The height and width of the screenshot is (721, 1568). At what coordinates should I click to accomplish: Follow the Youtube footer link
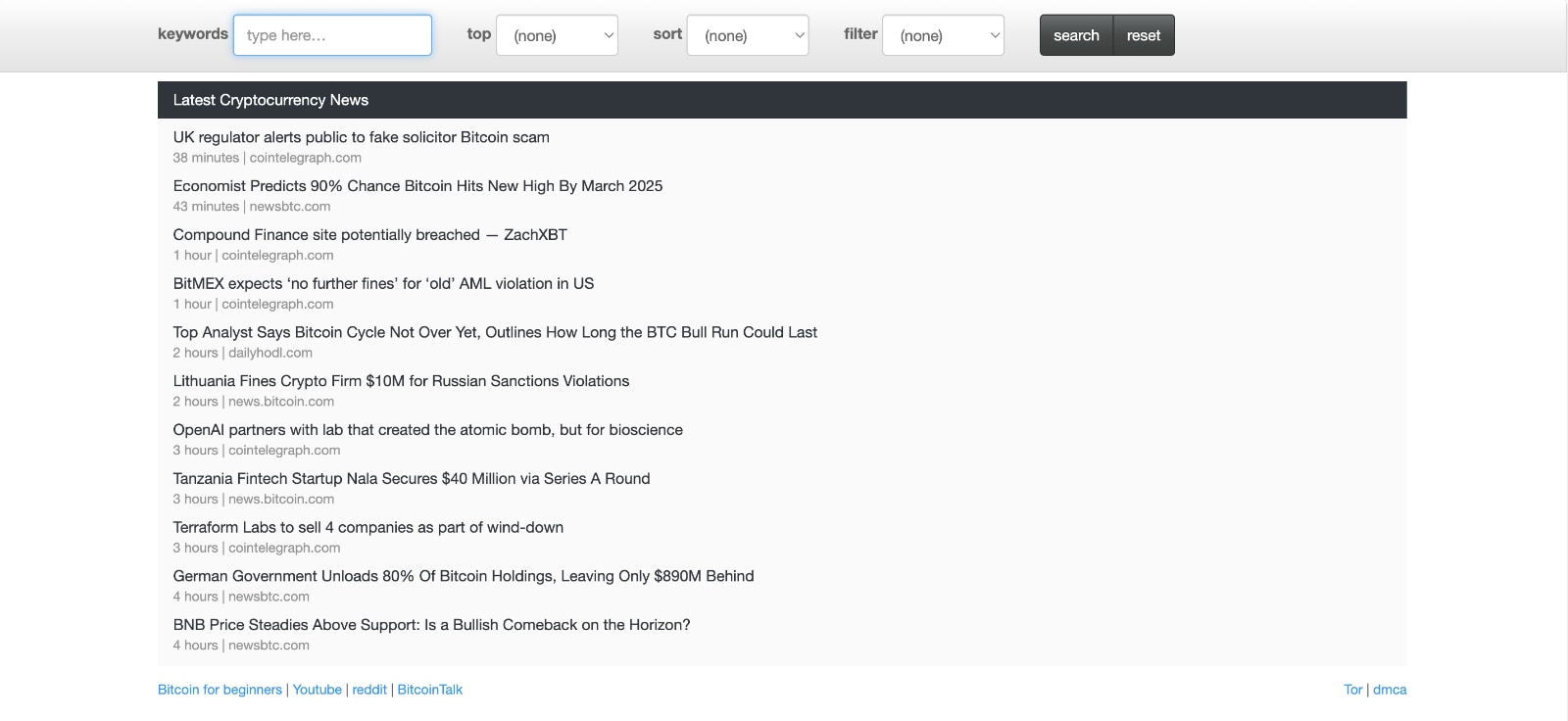pyautogui.click(x=318, y=690)
